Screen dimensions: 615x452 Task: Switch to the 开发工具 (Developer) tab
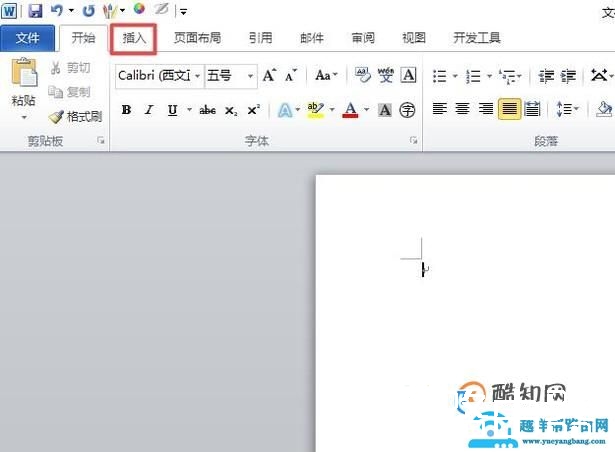point(477,38)
